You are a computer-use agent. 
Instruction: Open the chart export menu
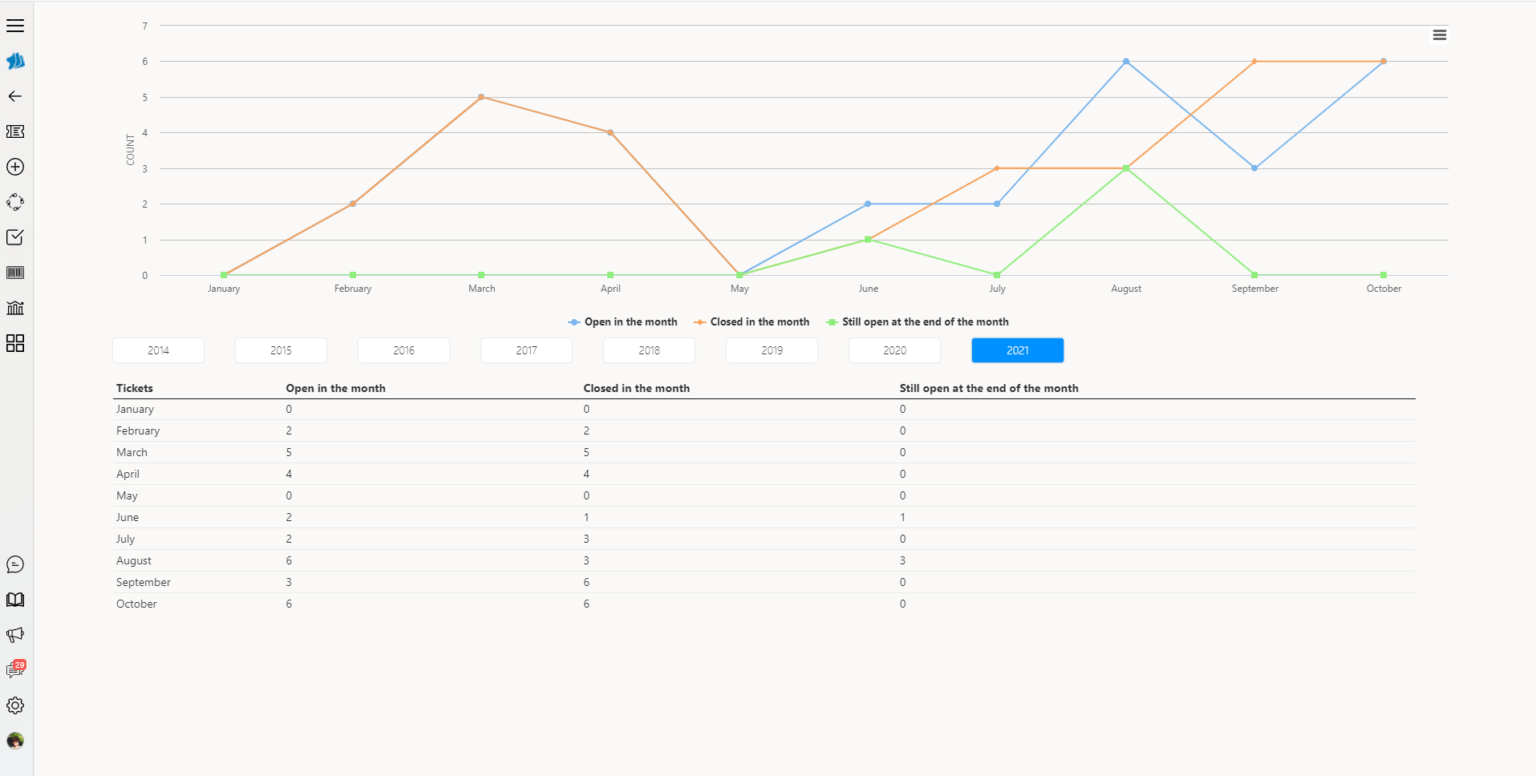click(1439, 34)
